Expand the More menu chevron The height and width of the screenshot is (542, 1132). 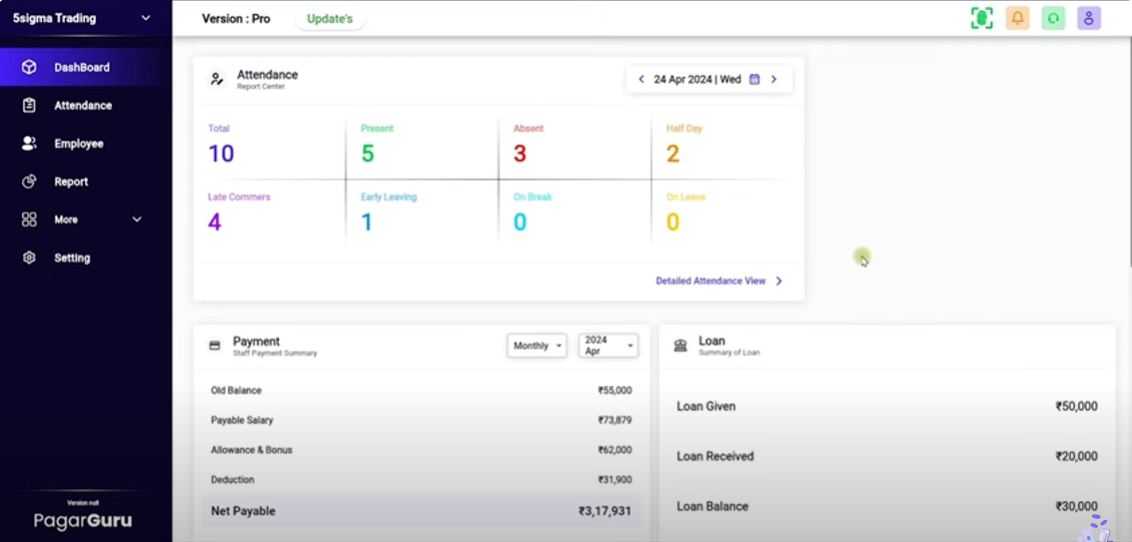[x=137, y=219]
